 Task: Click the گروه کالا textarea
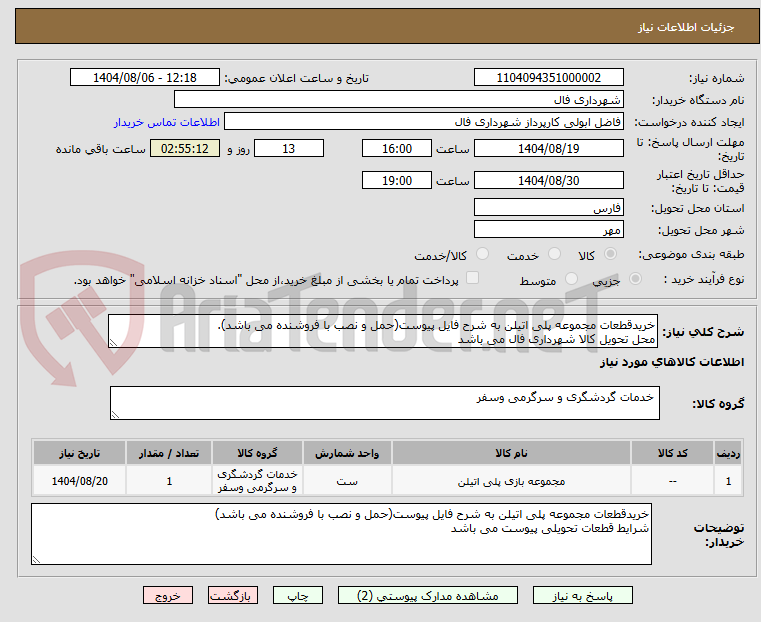(x=385, y=403)
